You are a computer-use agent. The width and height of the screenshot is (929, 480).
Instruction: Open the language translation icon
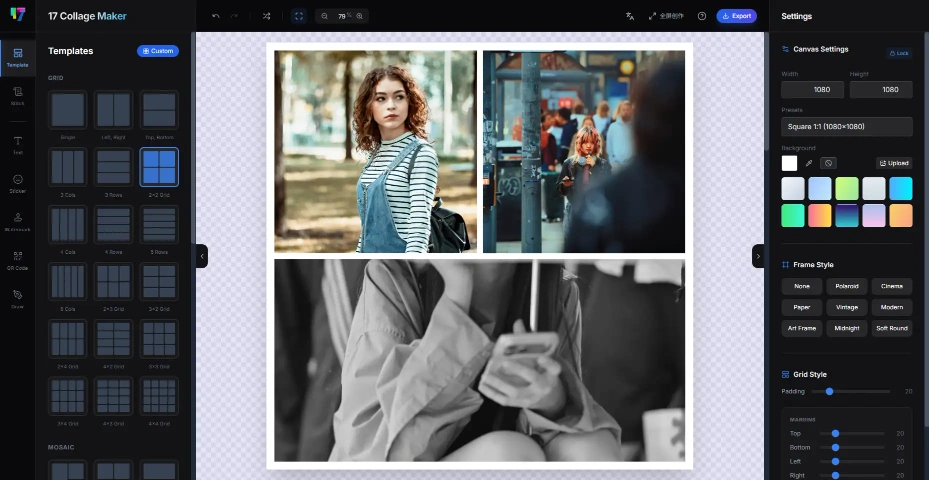(x=630, y=16)
